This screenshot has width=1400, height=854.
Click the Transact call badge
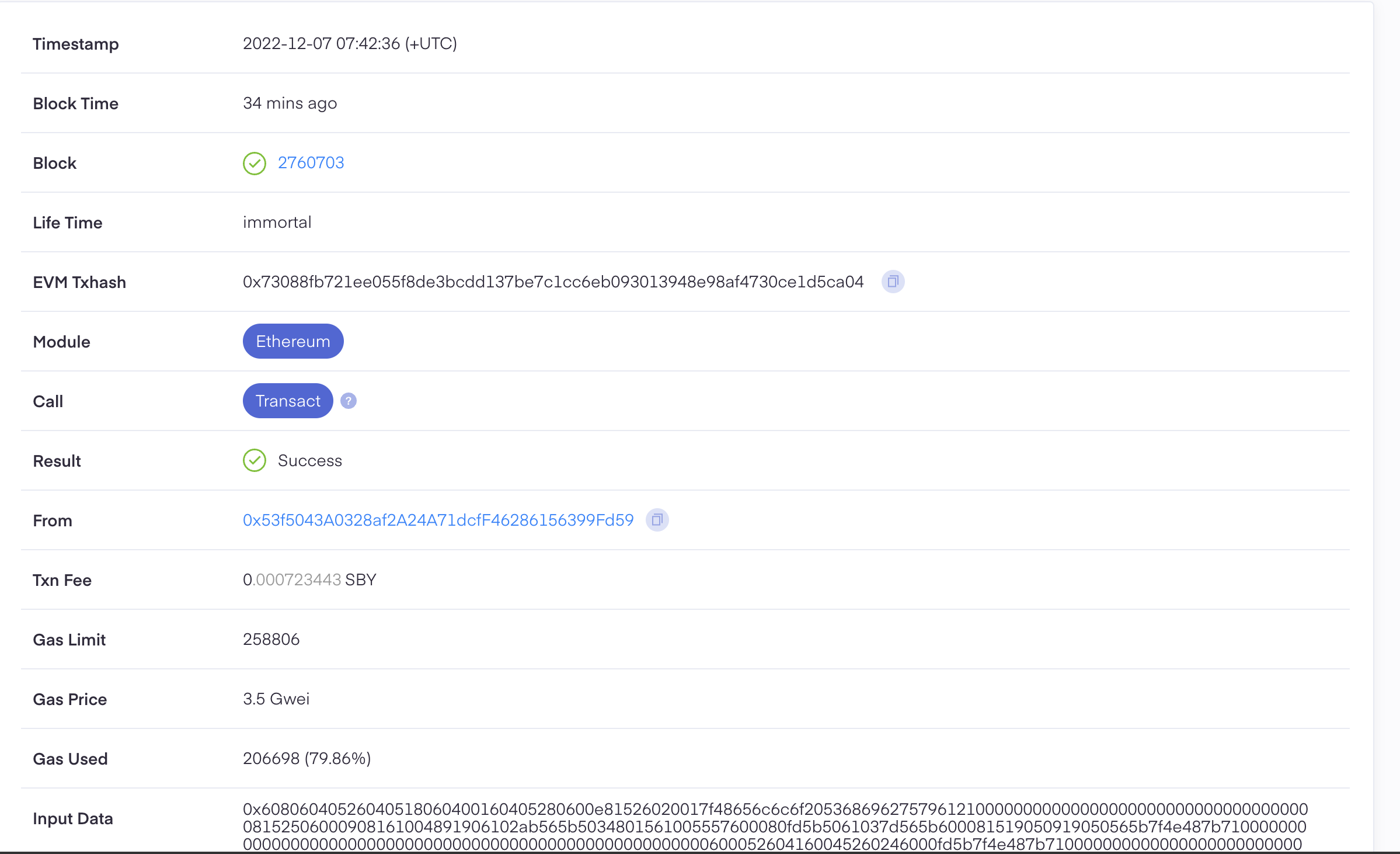coord(288,401)
